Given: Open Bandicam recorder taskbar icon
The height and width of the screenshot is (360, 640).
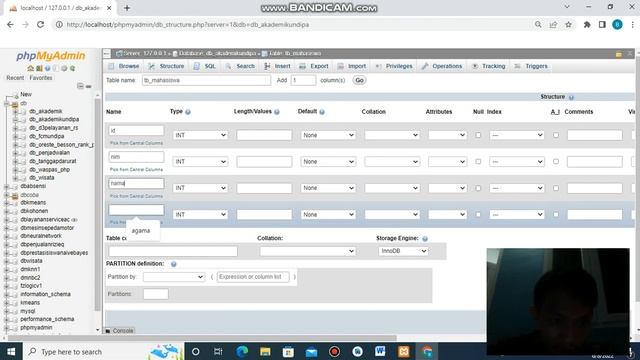Looking at the screenshot, I should tap(334, 351).
